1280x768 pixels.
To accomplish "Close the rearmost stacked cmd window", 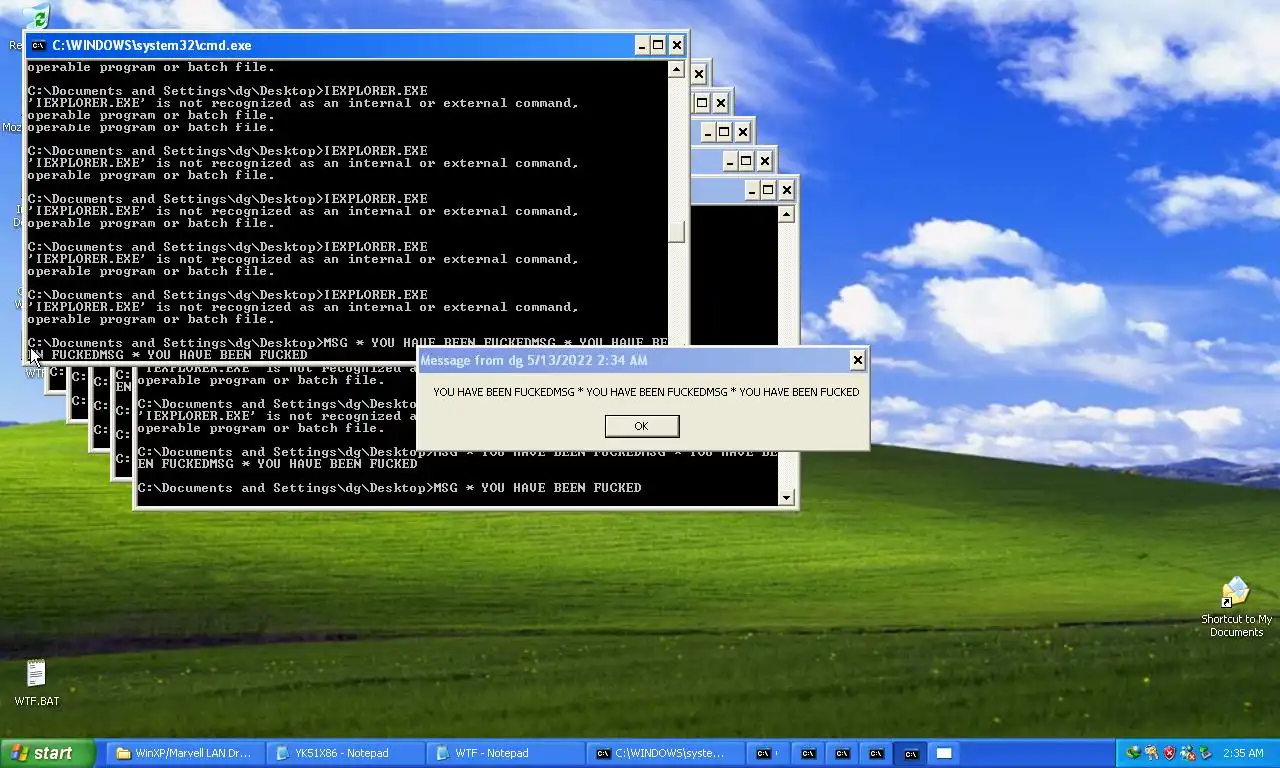I will pos(787,189).
